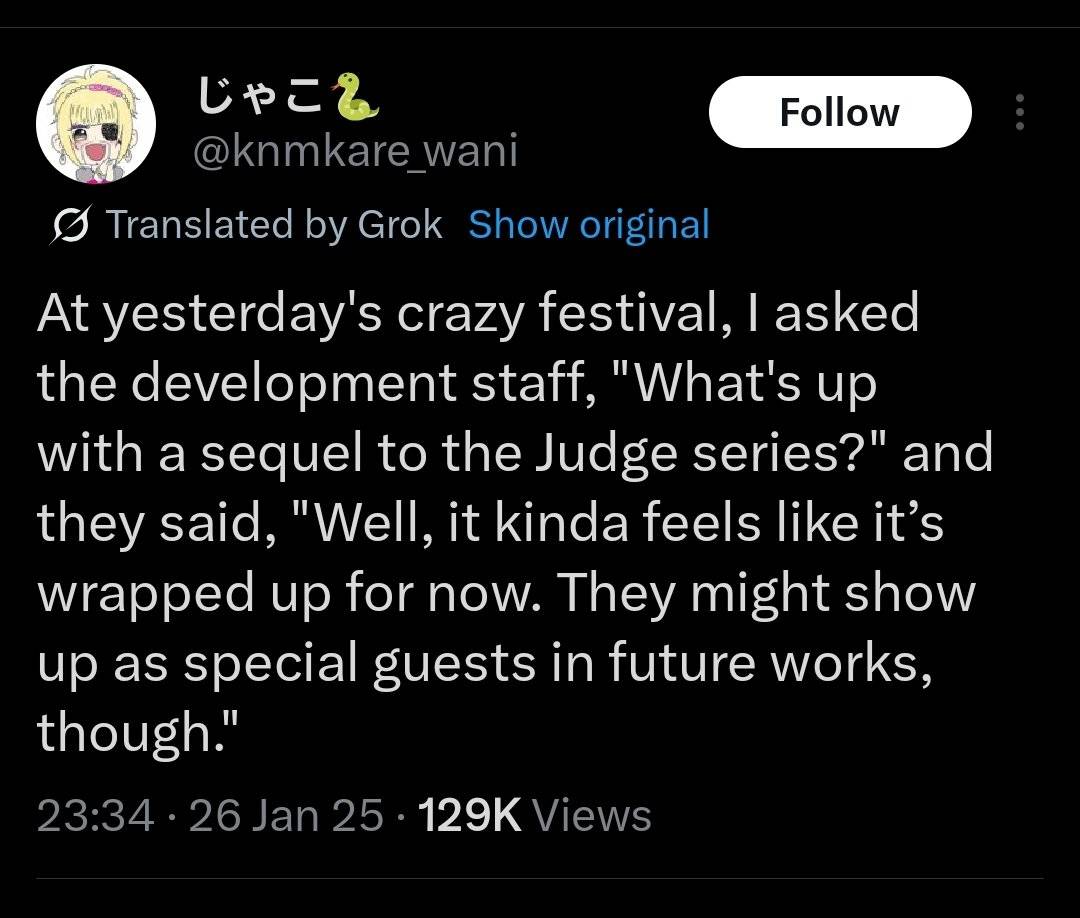Show original untranslated post text
Image resolution: width=1080 pixels, height=918 pixels.
(x=589, y=225)
